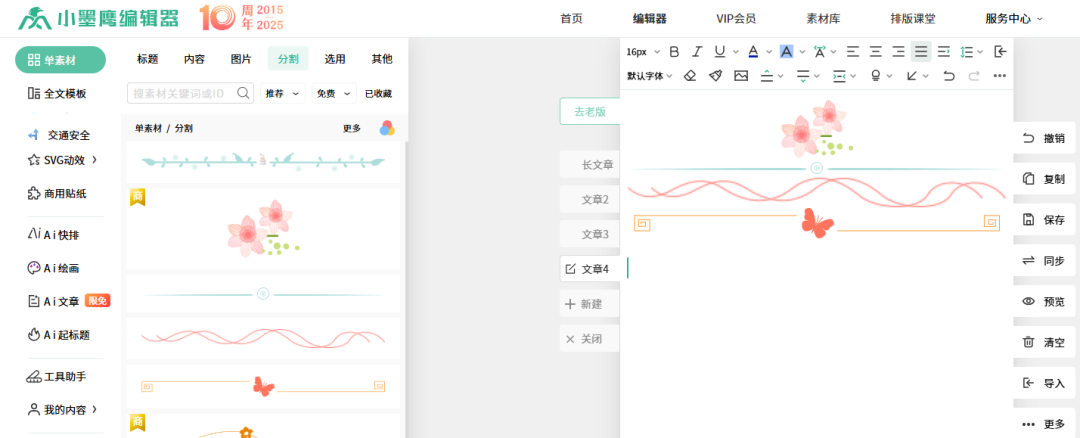Click the eraser clear-formatting icon
This screenshot has width=1080, height=438.
click(690, 76)
